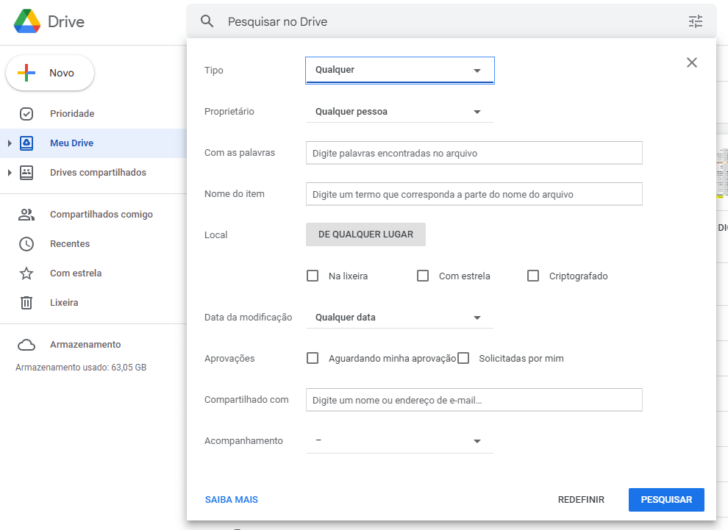
Task: Open the Data da modificação dropdown
Action: click(x=400, y=318)
